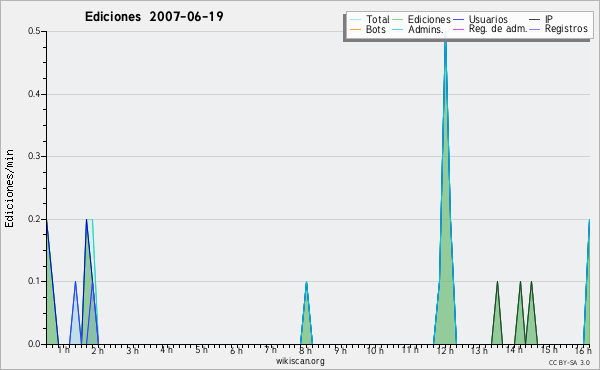The height and width of the screenshot is (370, 600).
Task: Click the '15 h' x-axis label
Action: tap(549, 350)
